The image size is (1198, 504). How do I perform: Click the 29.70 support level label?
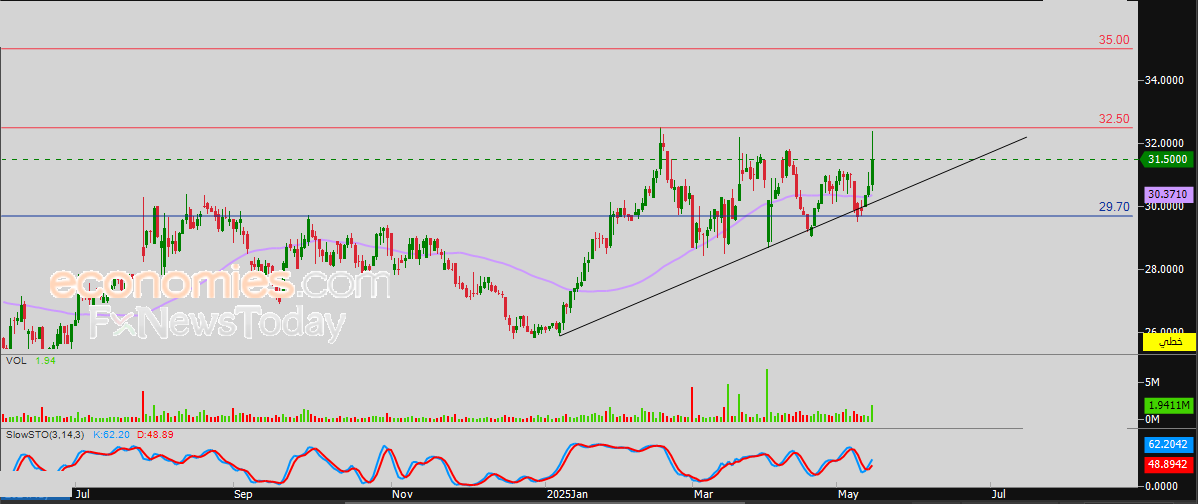1114,207
